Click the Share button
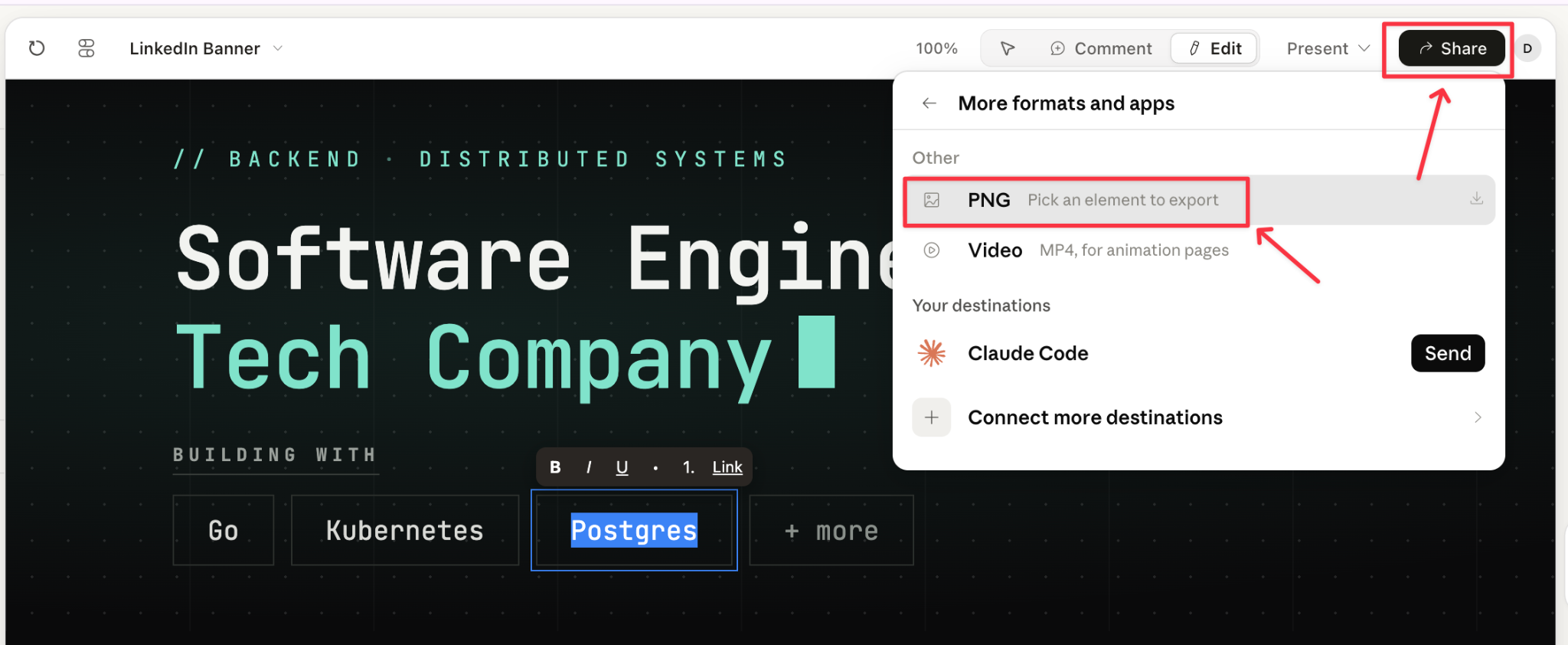The width and height of the screenshot is (1568, 645). 1452,48
